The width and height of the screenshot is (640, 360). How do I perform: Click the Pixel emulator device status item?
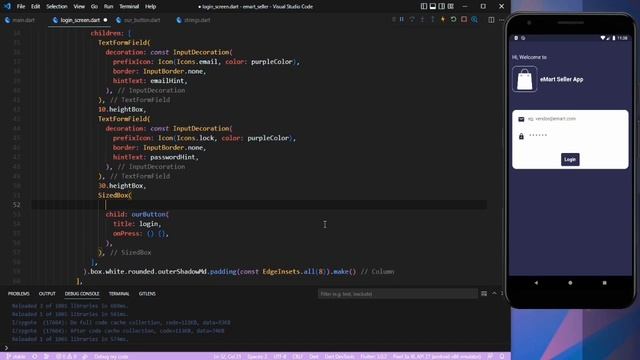click(437, 356)
